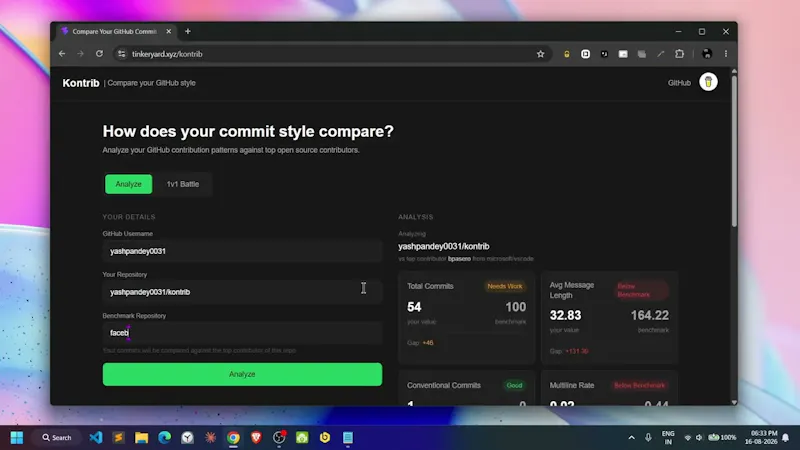Switch to the Analyze mode tab
This screenshot has width=800, height=450.
129,184
